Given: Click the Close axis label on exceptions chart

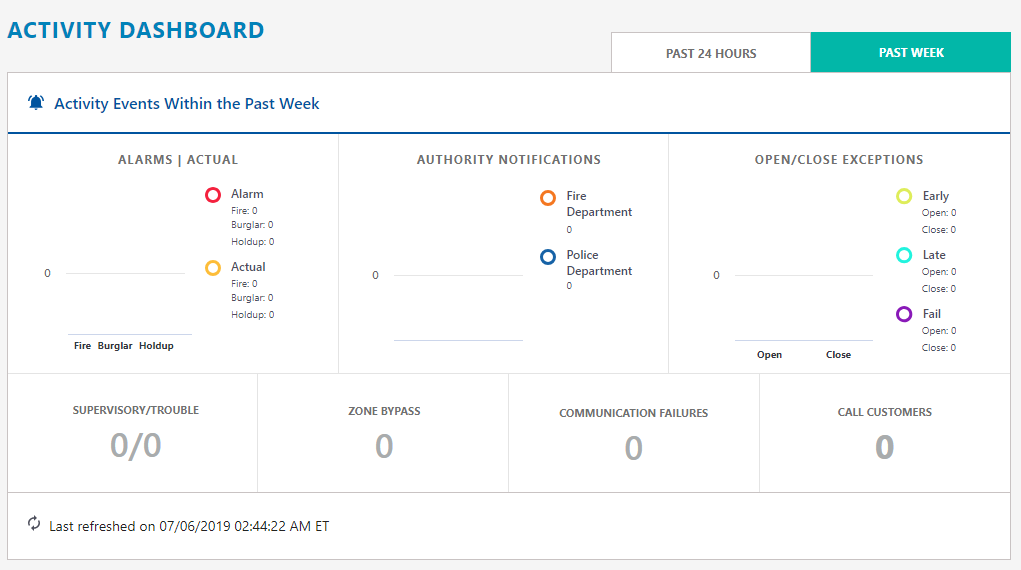Looking at the screenshot, I should tap(838, 355).
